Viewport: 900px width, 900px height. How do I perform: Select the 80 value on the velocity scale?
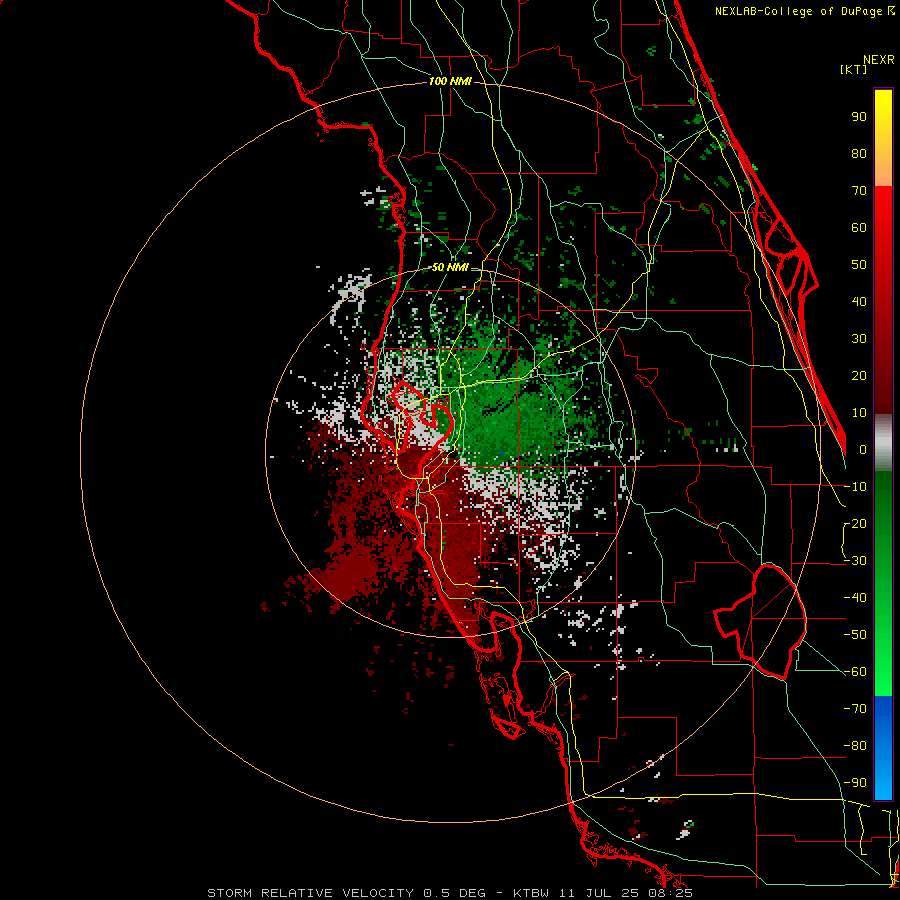pyautogui.click(x=859, y=154)
